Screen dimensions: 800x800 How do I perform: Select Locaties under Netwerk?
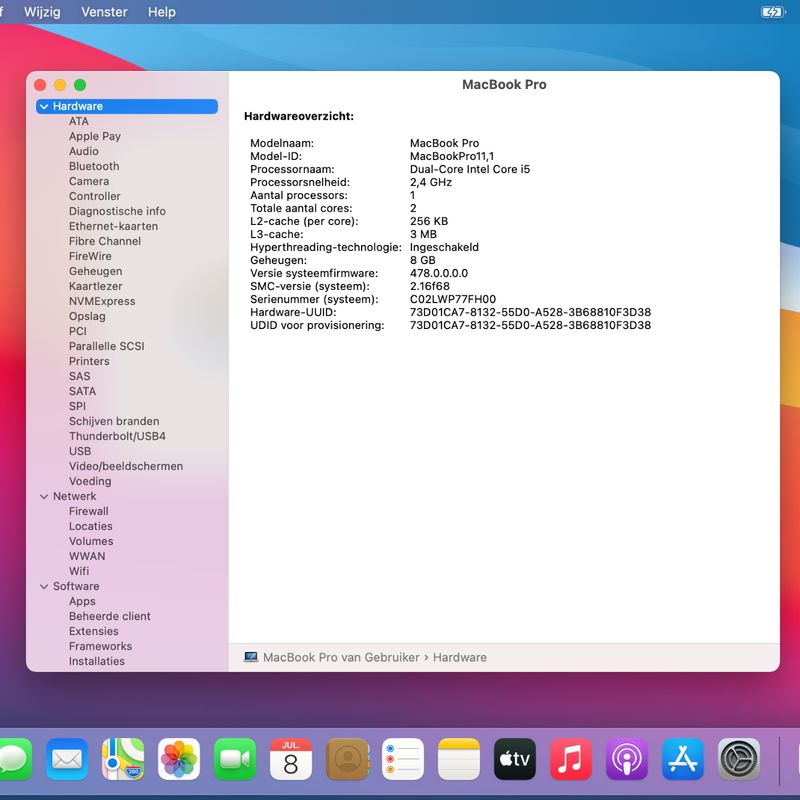pyautogui.click(x=91, y=526)
